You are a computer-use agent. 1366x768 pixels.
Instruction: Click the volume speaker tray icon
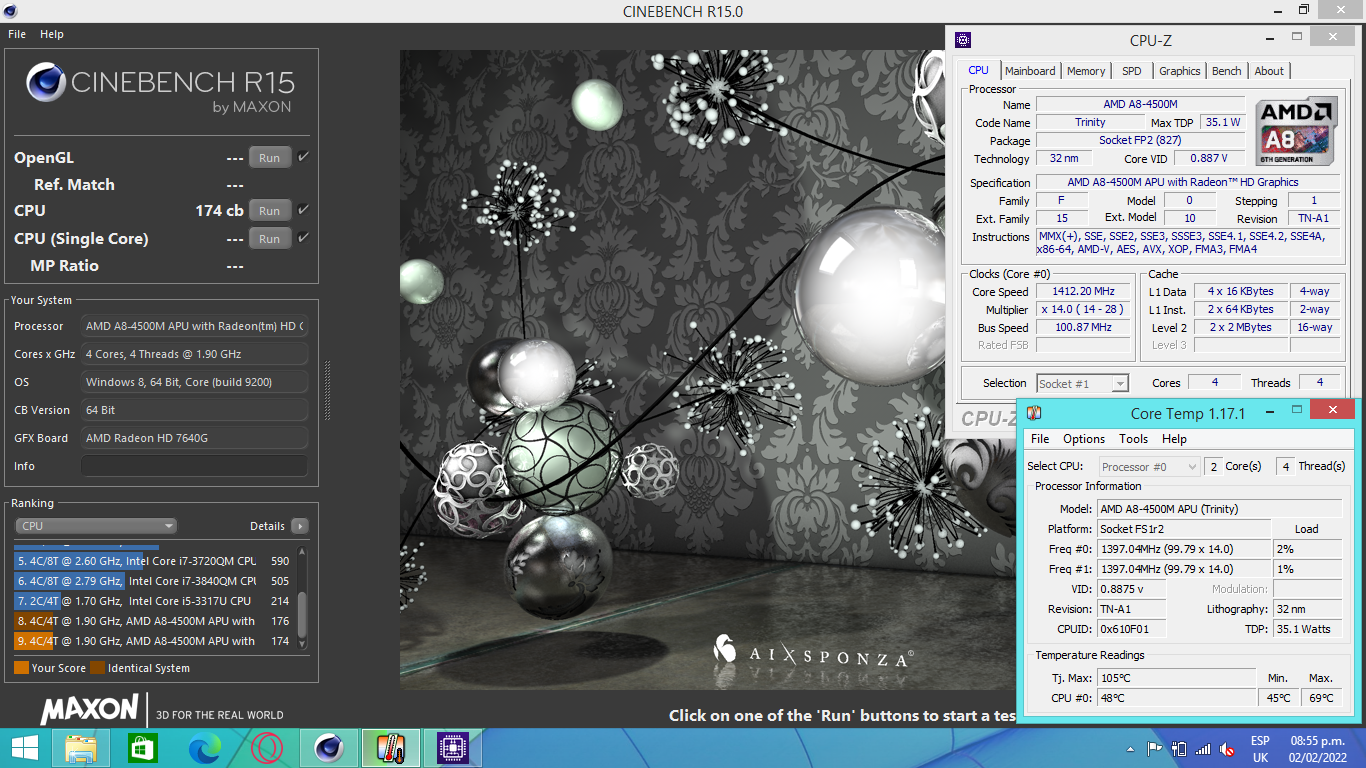[x=1226, y=749]
